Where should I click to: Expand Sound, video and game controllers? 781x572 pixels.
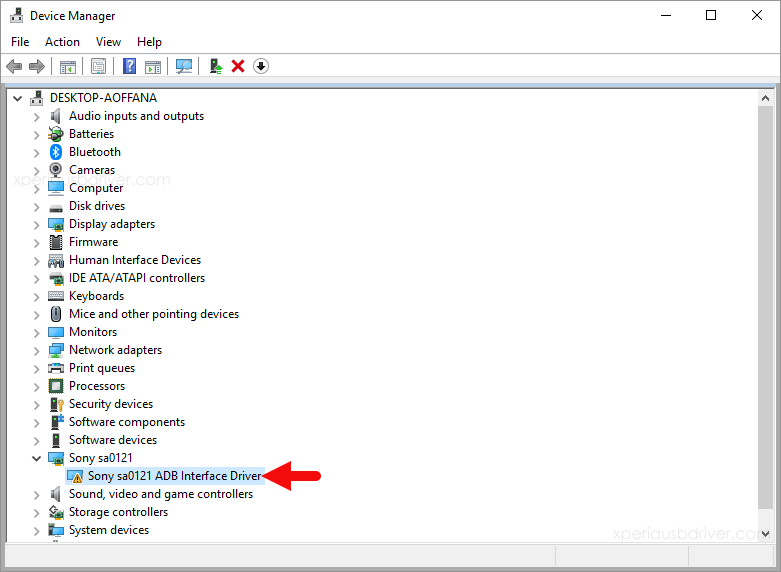[36, 494]
